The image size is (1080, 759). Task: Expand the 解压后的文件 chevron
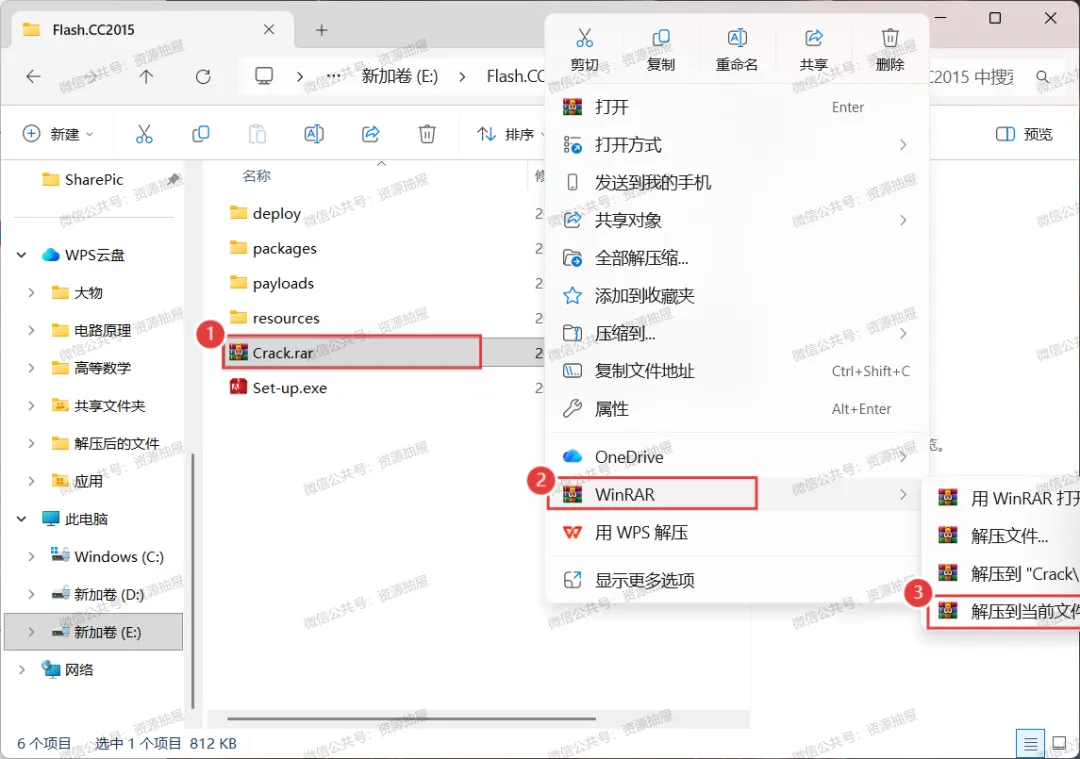tap(31, 444)
